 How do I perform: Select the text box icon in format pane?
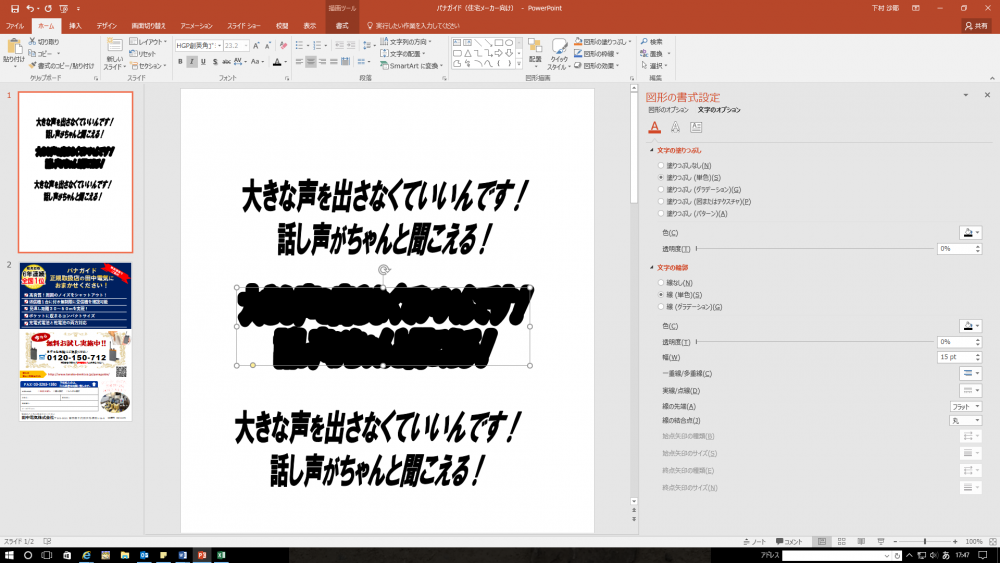[x=696, y=127]
